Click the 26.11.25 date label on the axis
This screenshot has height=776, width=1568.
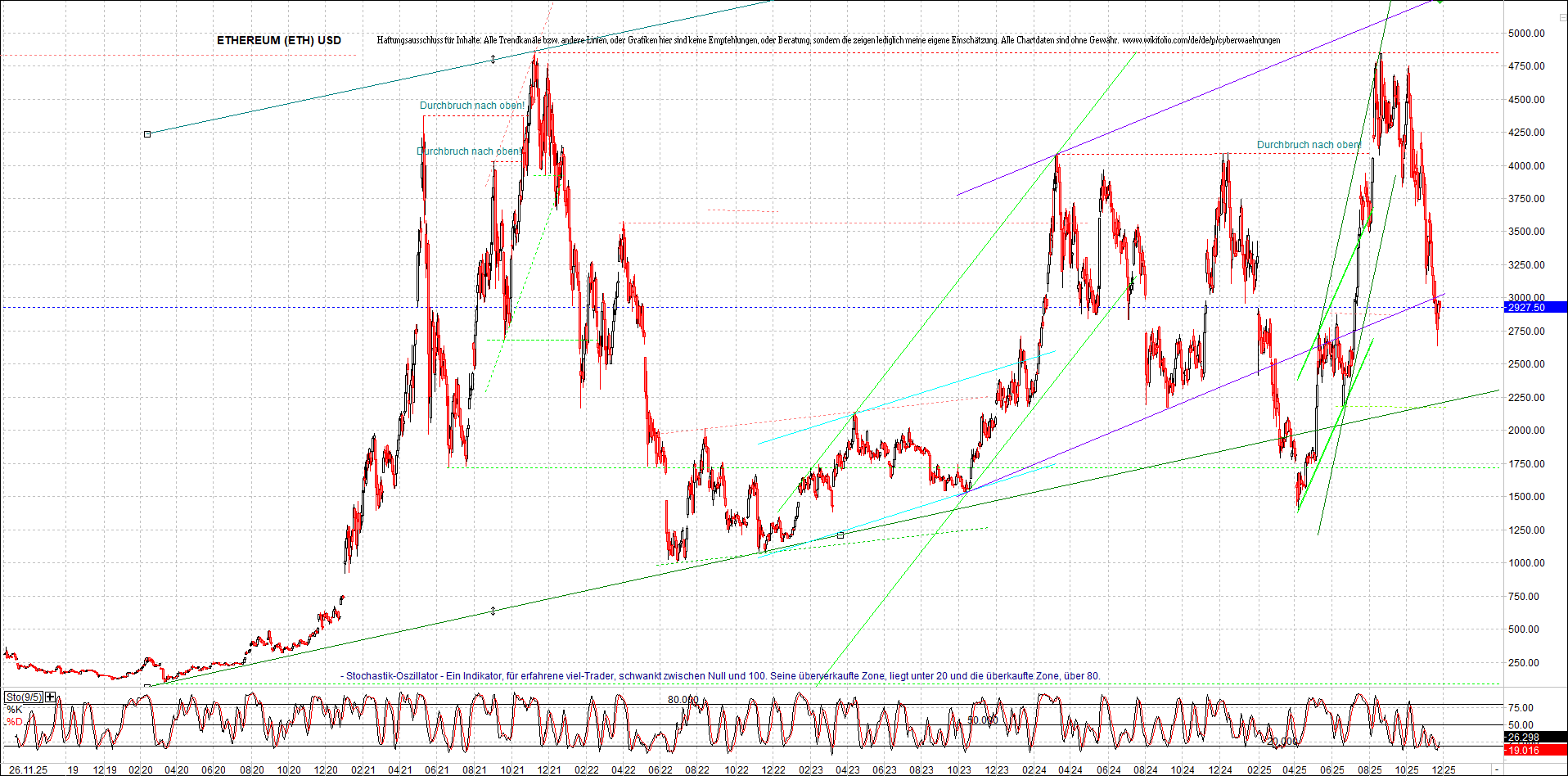29,770
